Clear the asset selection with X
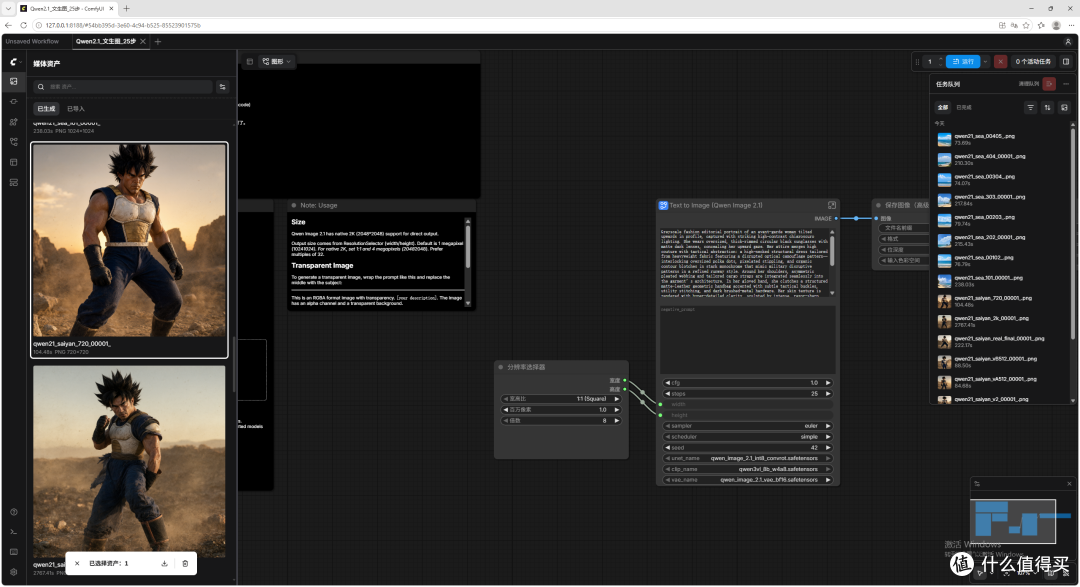 pos(77,563)
